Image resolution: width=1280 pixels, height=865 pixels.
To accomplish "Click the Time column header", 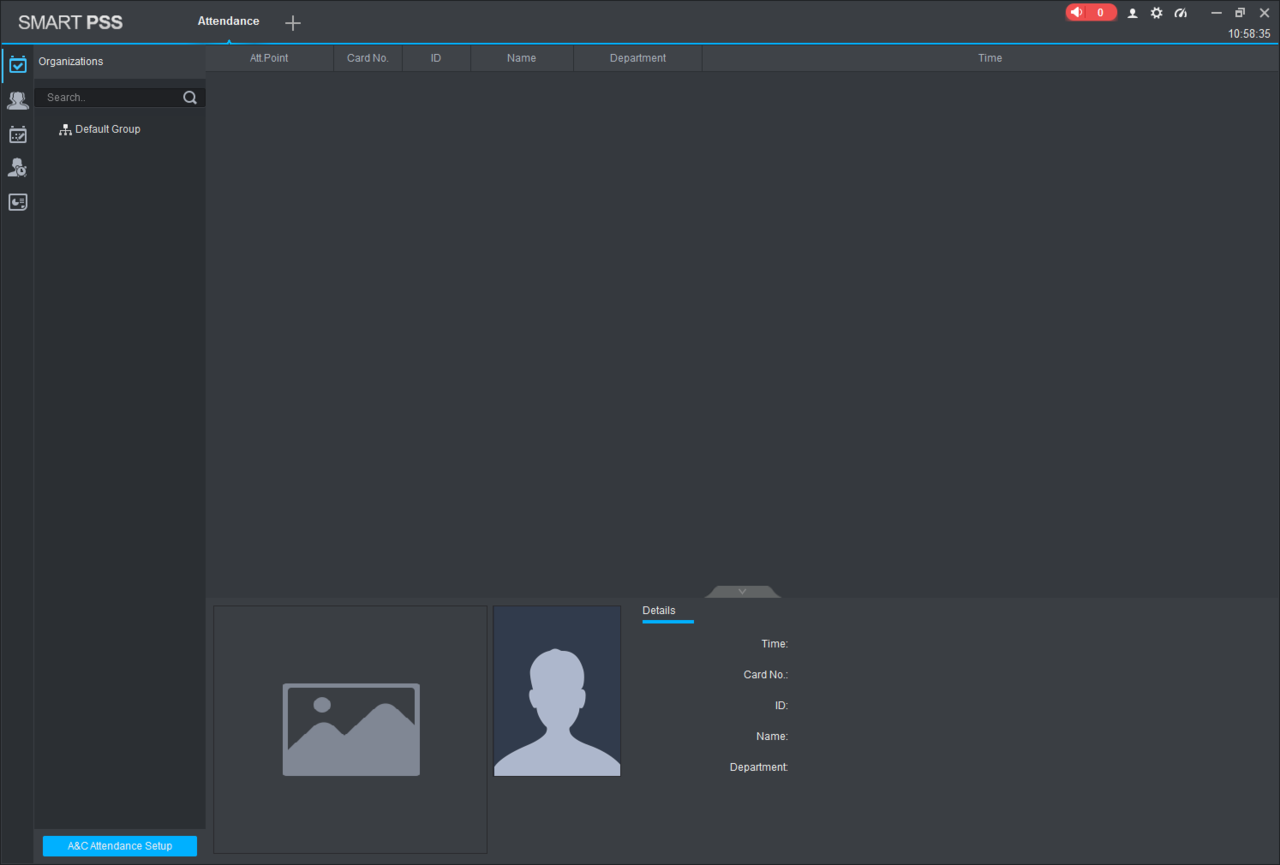I will [x=990, y=58].
